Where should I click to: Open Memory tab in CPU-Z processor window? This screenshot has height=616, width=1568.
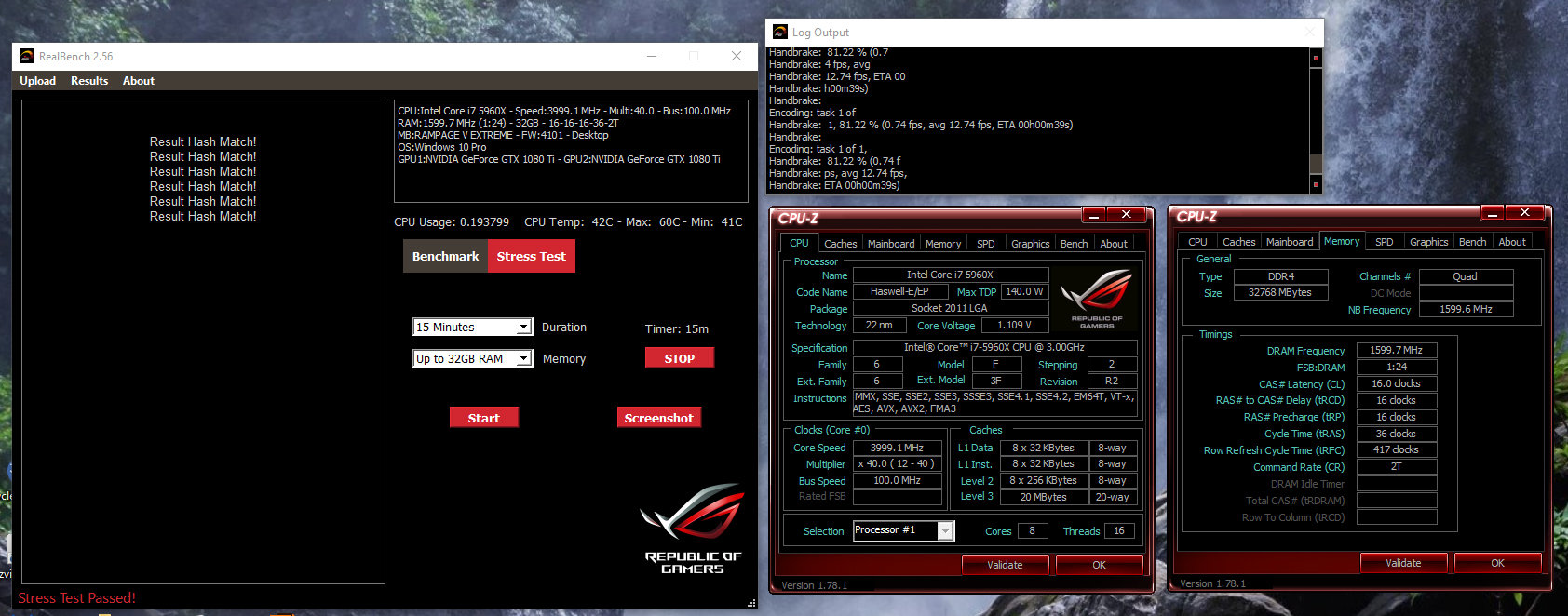tap(943, 244)
